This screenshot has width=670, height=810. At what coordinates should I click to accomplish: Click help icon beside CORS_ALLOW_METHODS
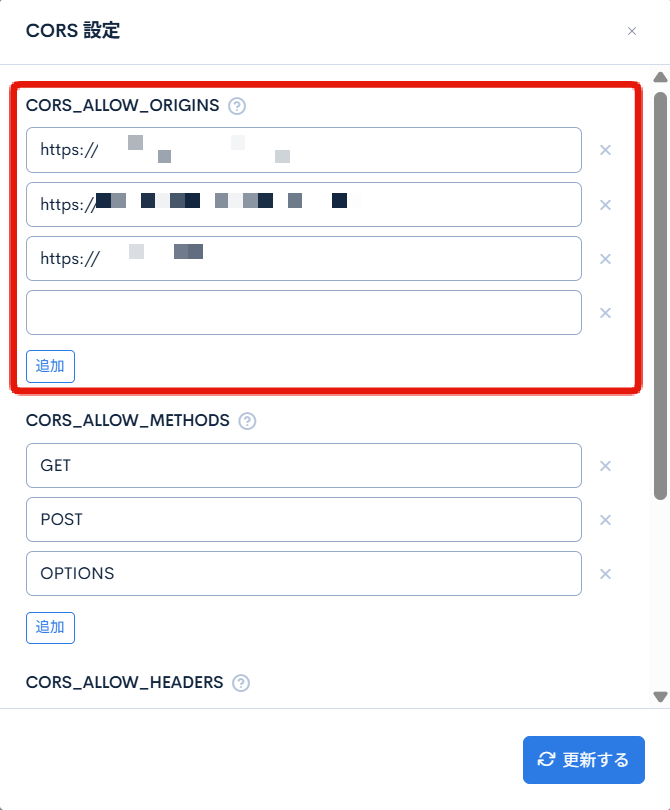pyautogui.click(x=247, y=421)
